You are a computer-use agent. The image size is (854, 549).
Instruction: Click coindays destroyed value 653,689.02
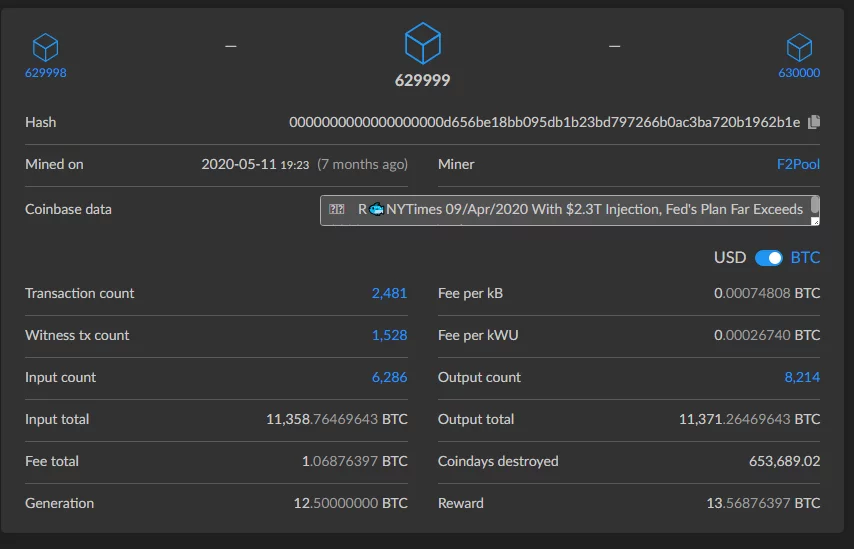pyautogui.click(x=784, y=461)
